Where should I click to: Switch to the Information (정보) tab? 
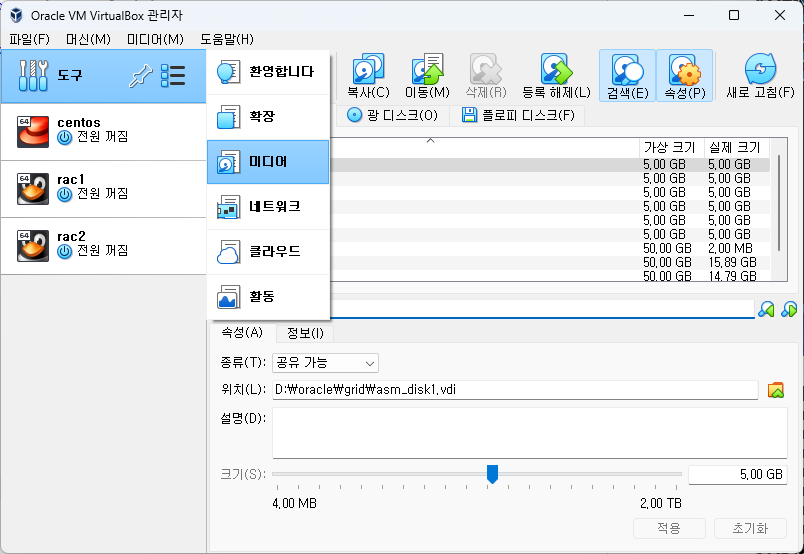pos(305,333)
